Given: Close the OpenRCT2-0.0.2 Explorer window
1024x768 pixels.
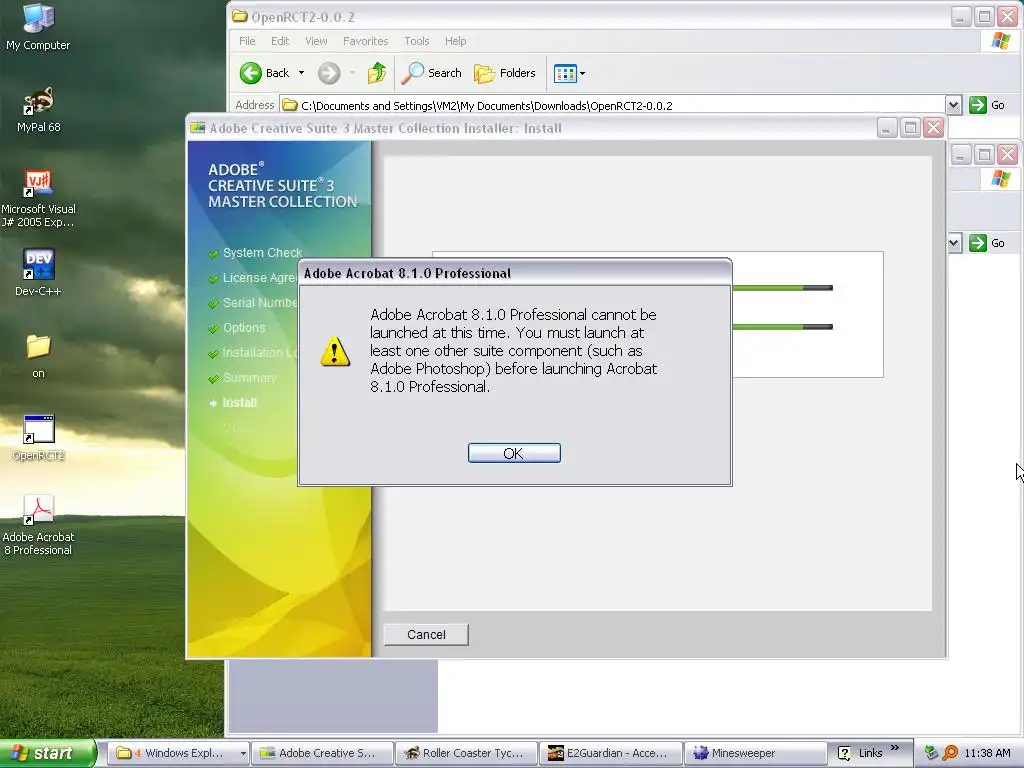Looking at the screenshot, I should point(1008,16).
